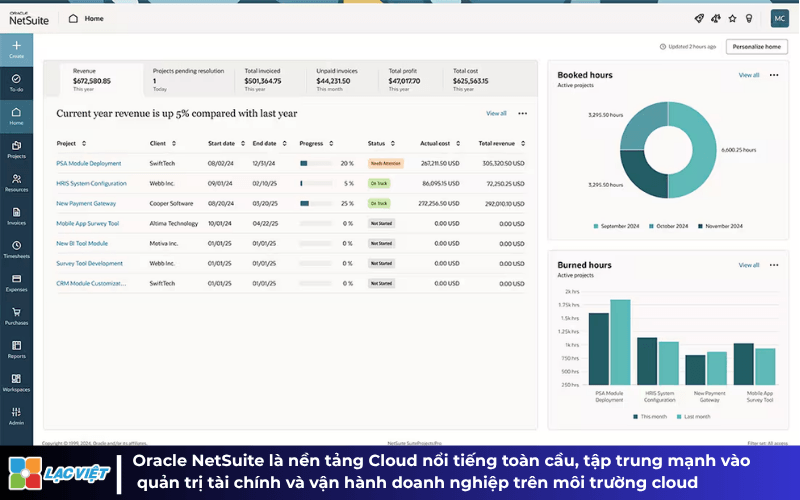The height and width of the screenshot is (500, 800).
Task: Sort by Status column arrows
Action: click(393, 143)
